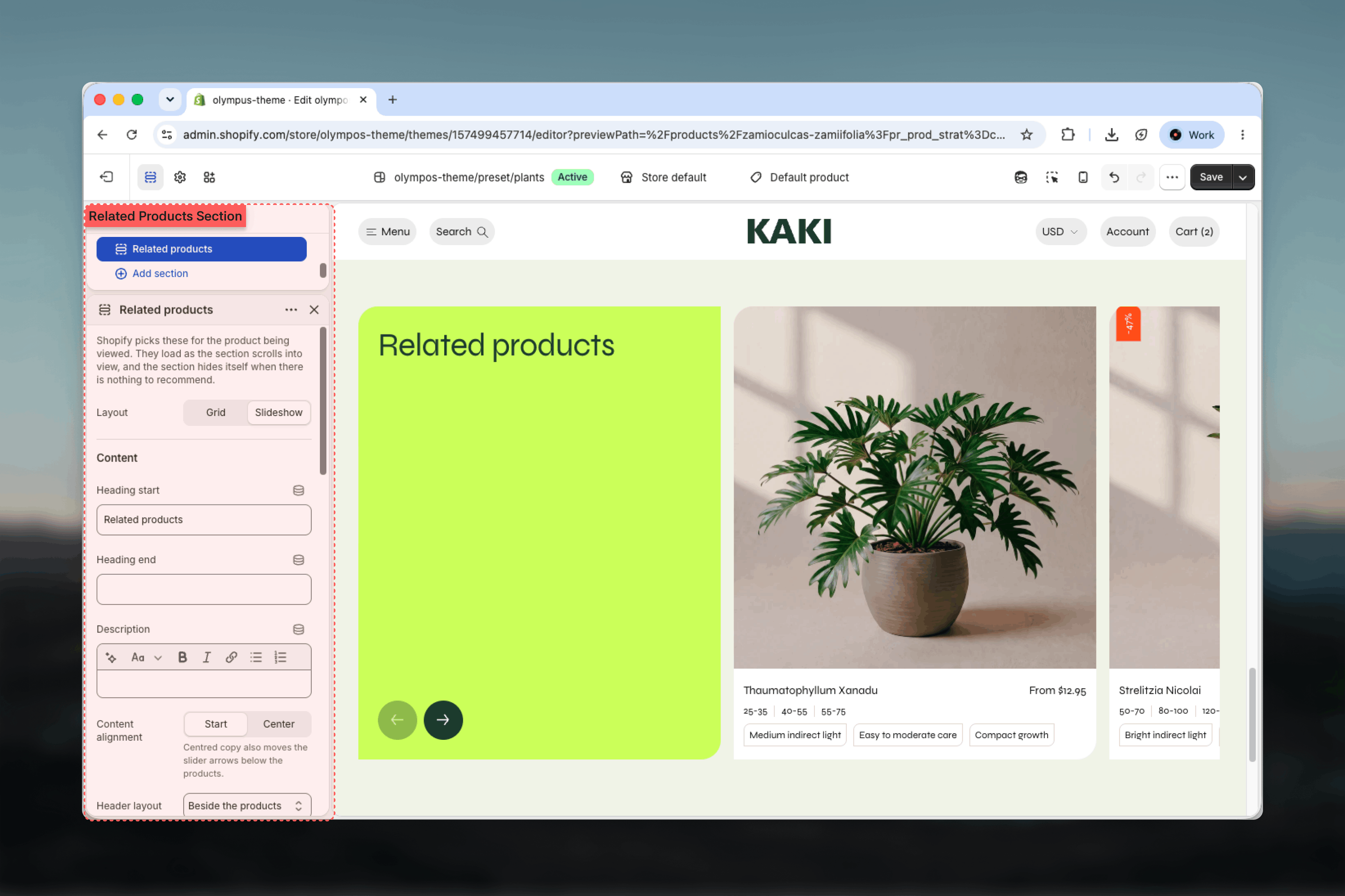
Task: Toggle the element selection inspector icon
Action: click(x=1052, y=177)
